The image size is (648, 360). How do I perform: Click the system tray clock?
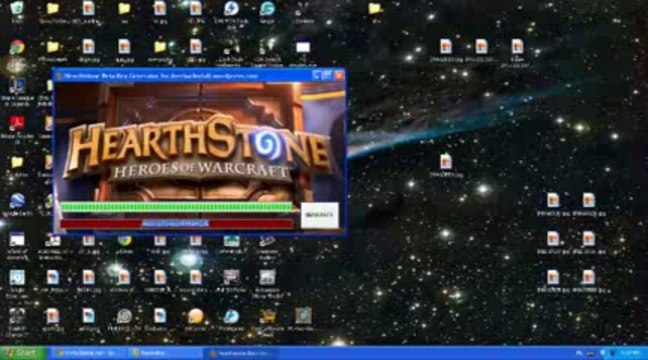point(630,353)
